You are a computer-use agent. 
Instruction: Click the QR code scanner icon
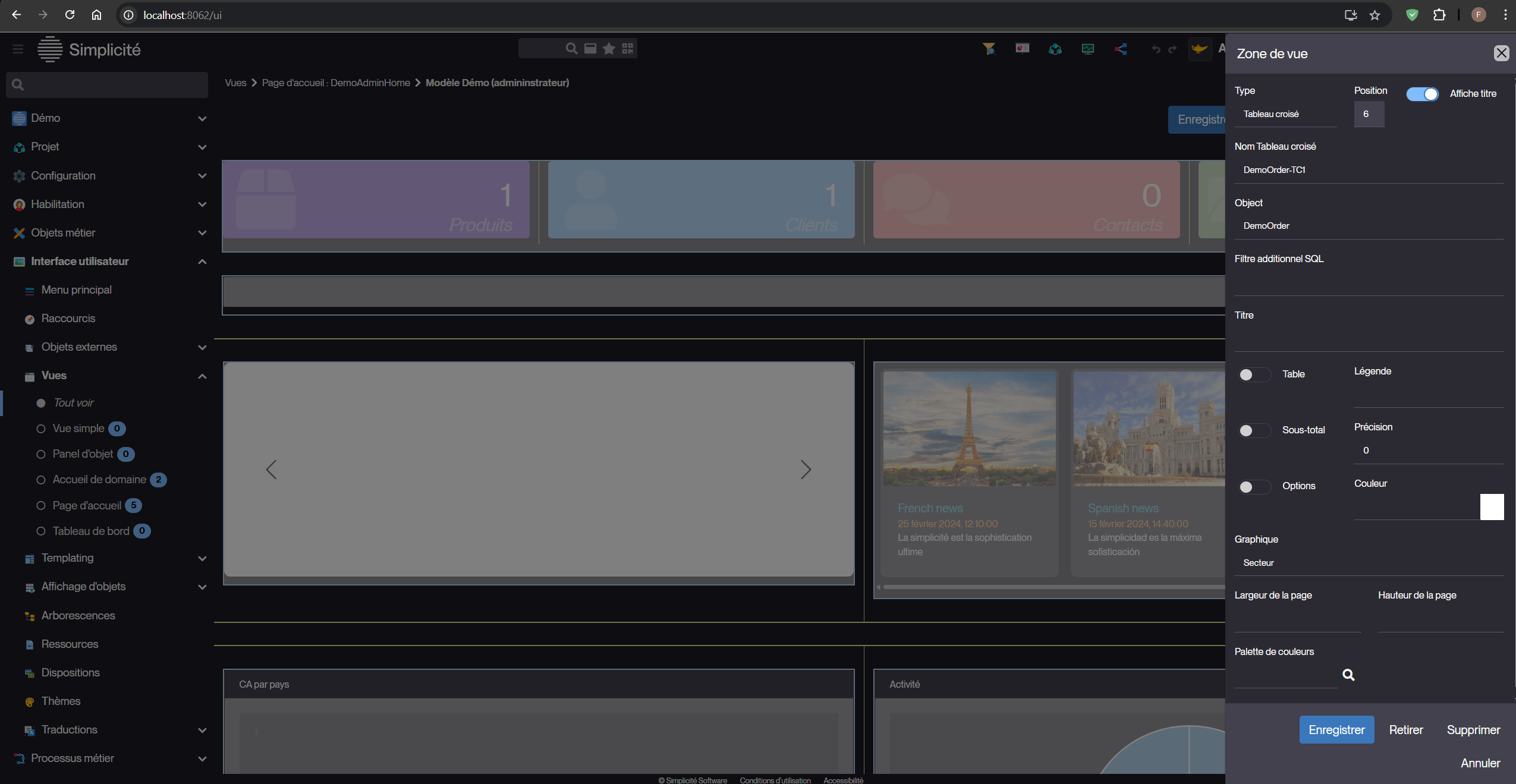628,48
